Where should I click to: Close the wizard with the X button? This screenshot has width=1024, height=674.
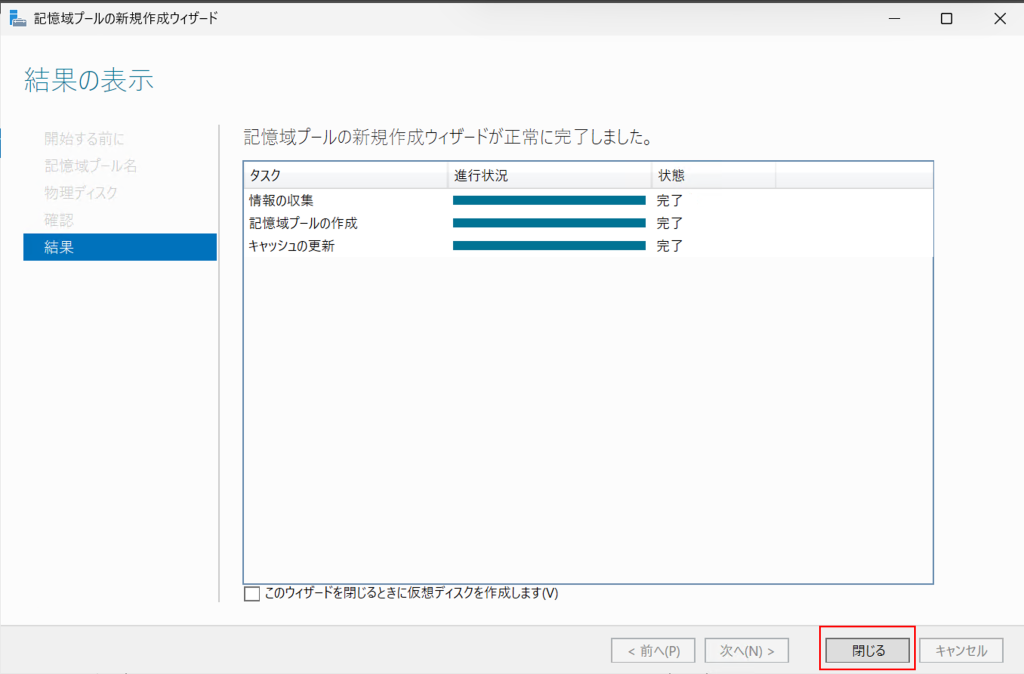click(x=1000, y=18)
